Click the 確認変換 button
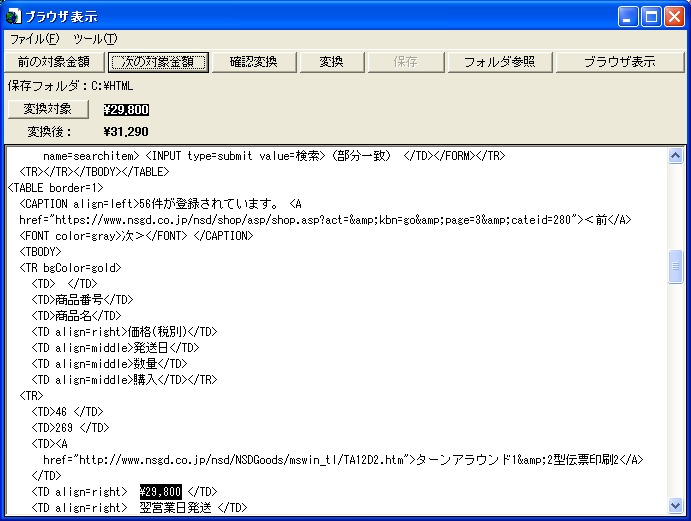The width and height of the screenshot is (691, 521). 253,62
